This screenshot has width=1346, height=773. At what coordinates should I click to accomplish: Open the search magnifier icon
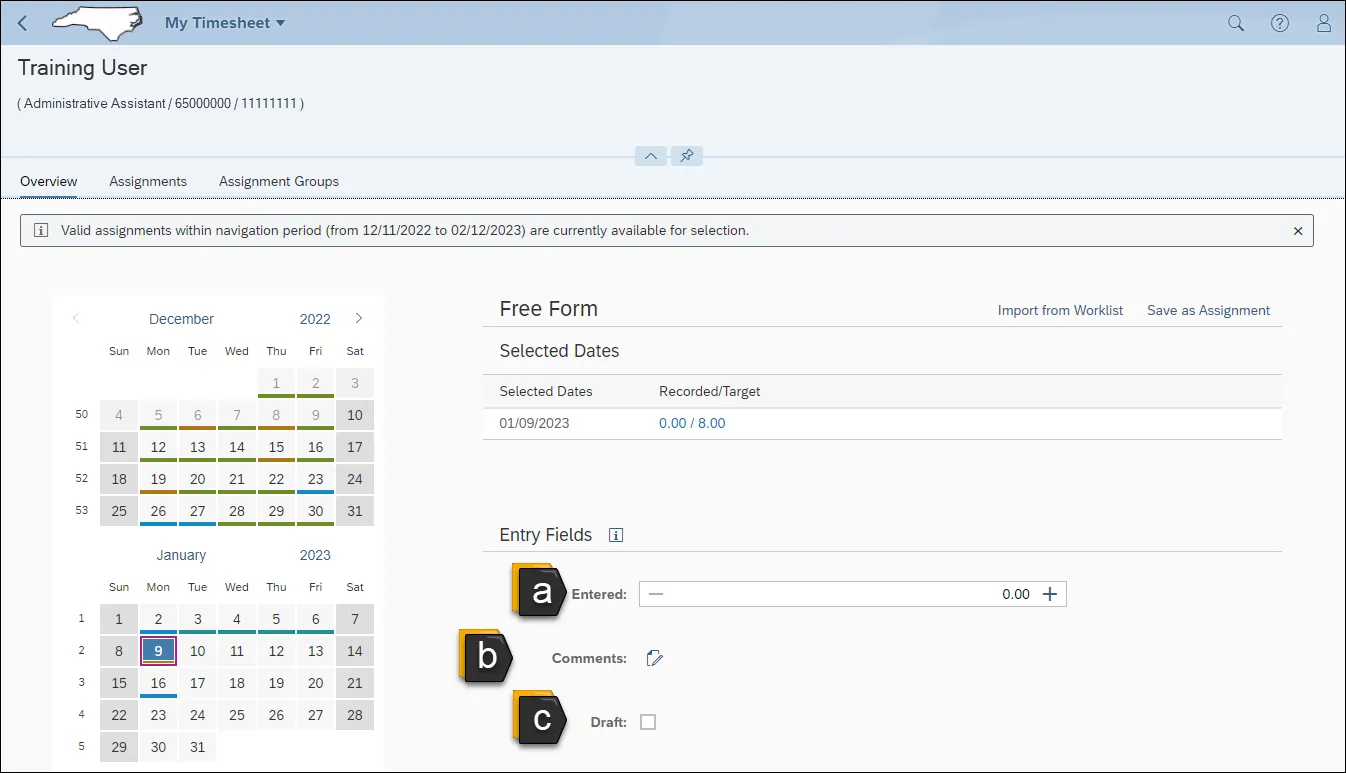coord(1236,23)
